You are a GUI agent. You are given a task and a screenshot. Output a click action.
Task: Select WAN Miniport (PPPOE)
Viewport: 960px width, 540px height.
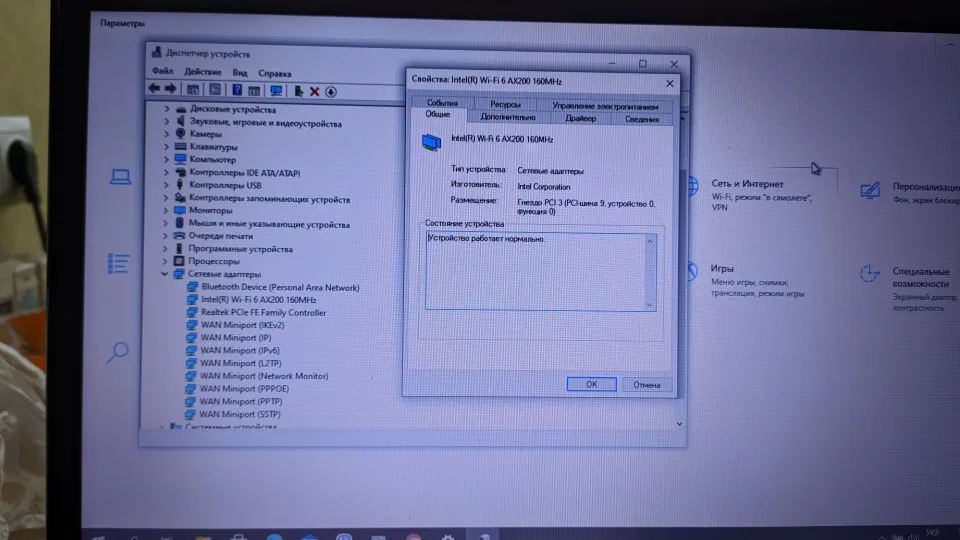pos(244,389)
